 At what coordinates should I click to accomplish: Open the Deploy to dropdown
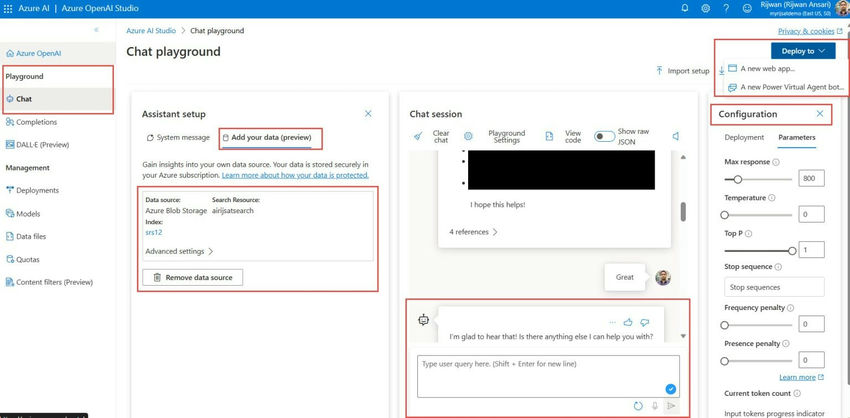point(803,51)
